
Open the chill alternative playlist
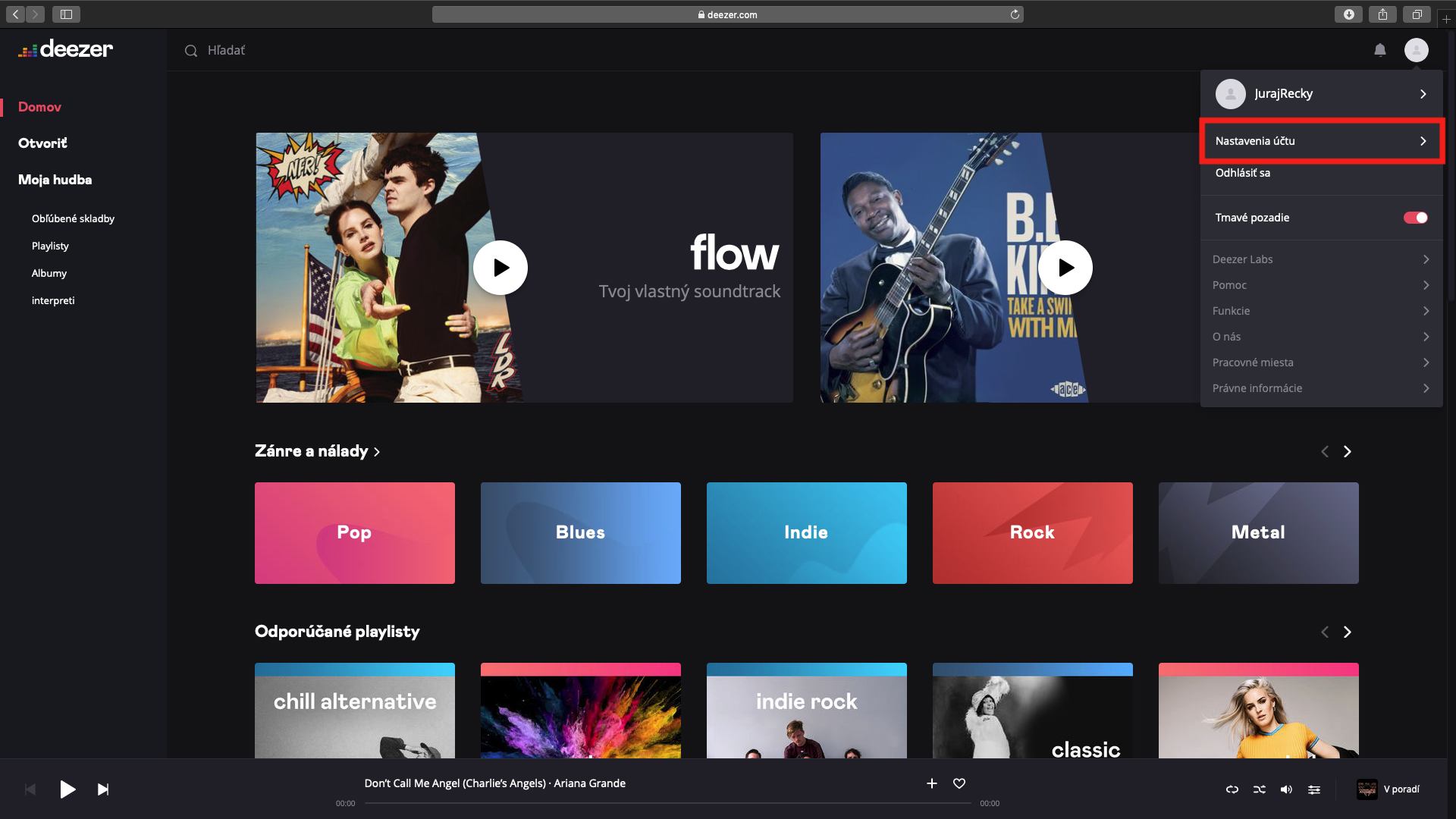coord(355,711)
